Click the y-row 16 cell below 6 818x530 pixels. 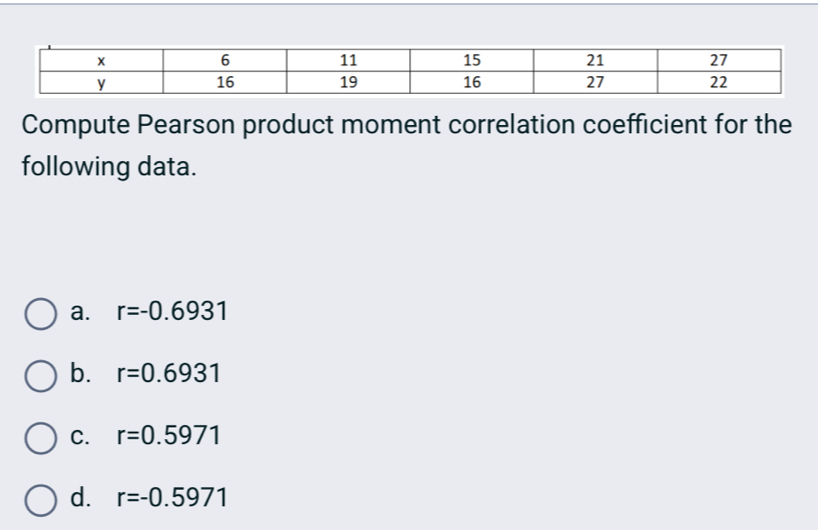pyautogui.click(x=225, y=82)
